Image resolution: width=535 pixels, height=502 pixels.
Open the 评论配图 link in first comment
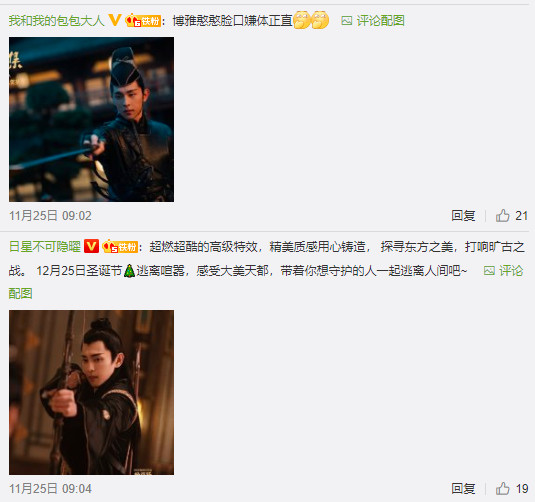pos(380,21)
